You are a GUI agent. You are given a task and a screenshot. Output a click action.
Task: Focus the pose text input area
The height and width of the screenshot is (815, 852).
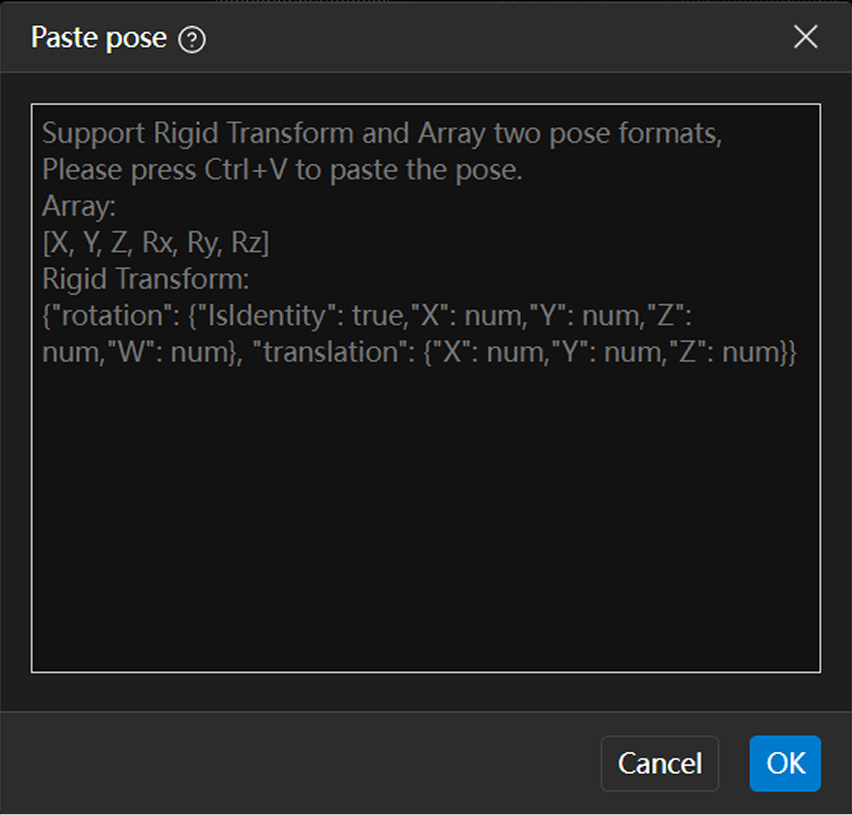425,500
